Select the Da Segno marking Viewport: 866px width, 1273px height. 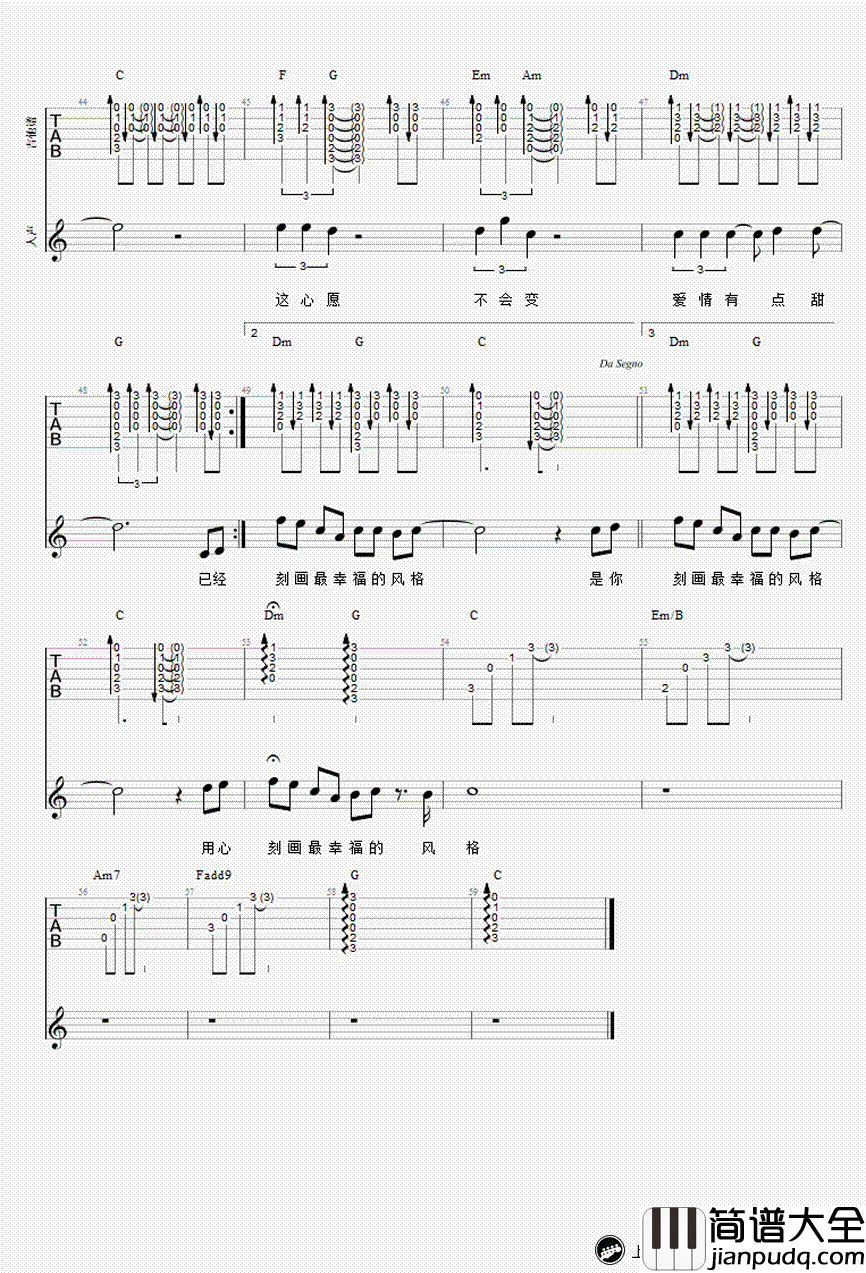click(621, 364)
